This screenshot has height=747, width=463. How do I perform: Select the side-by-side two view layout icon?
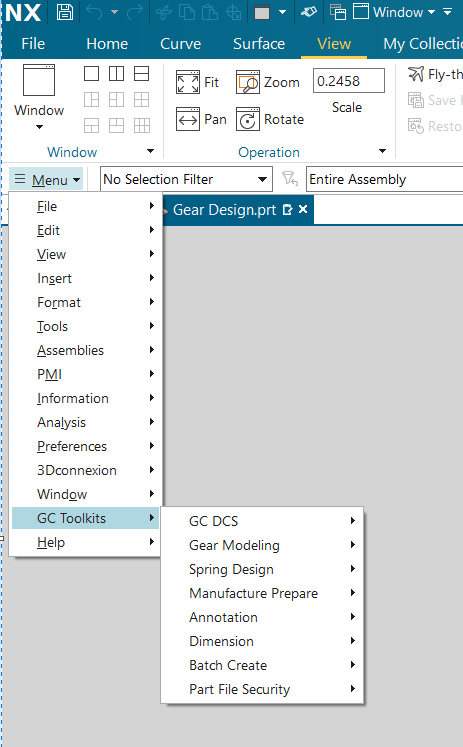coord(116,74)
